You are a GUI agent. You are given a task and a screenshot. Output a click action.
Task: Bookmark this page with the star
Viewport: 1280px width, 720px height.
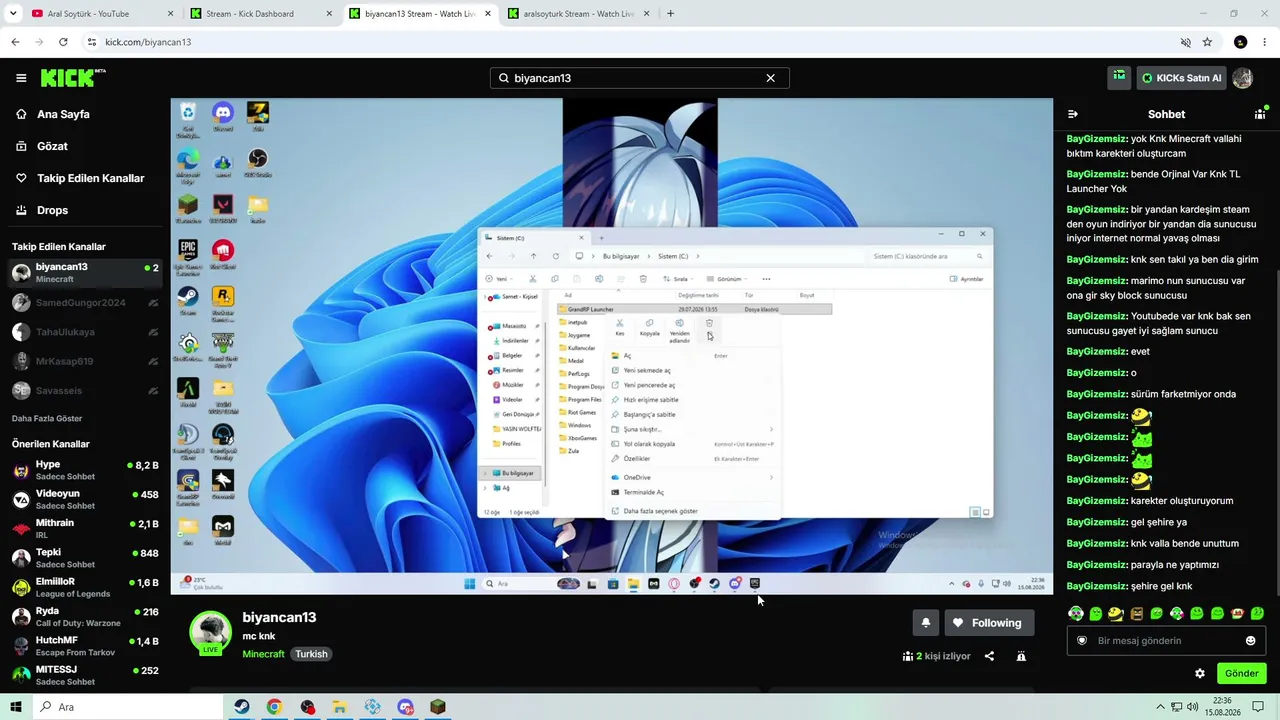[1207, 42]
